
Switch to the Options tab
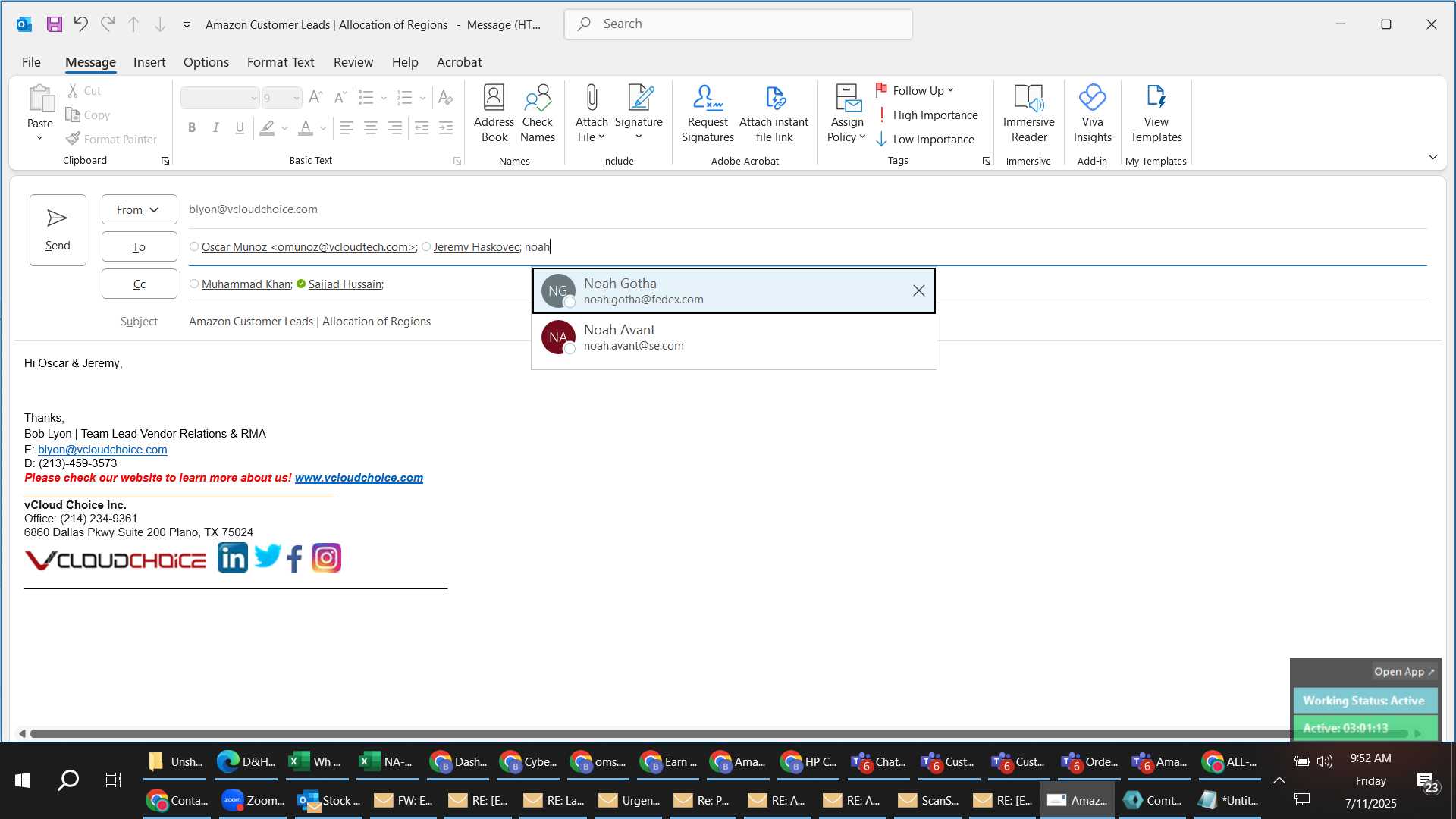click(x=206, y=62)
